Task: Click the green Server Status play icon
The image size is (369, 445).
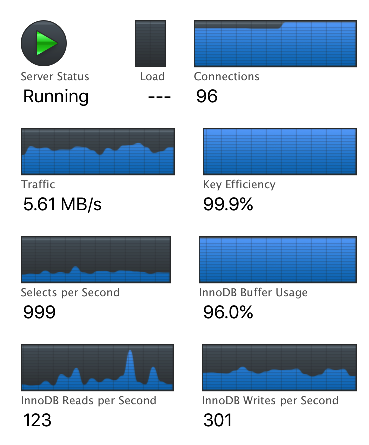Action: coord(44,43)
